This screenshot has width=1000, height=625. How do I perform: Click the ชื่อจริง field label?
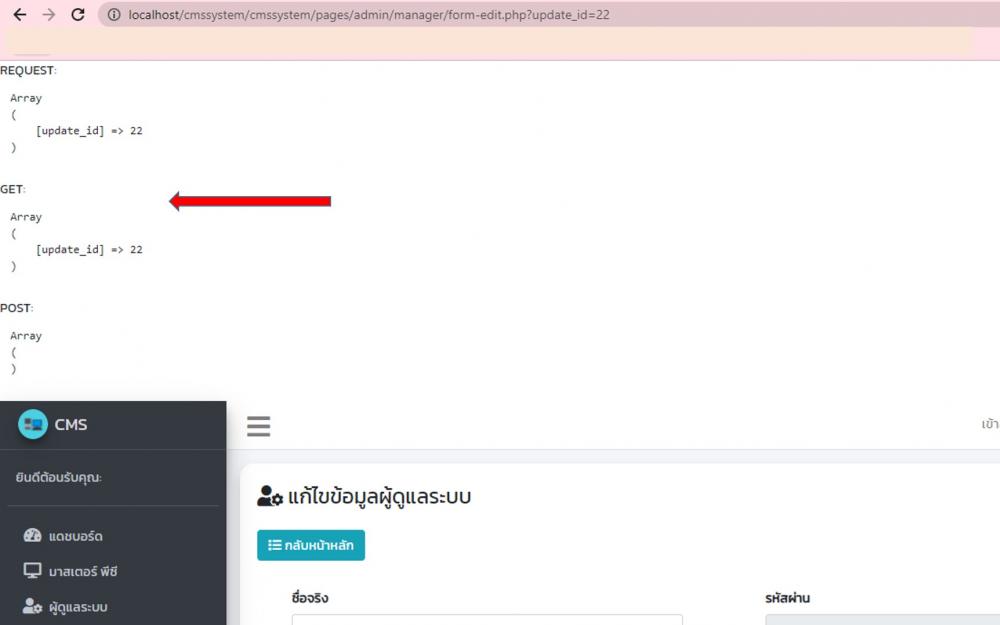(x=310, y=598)
